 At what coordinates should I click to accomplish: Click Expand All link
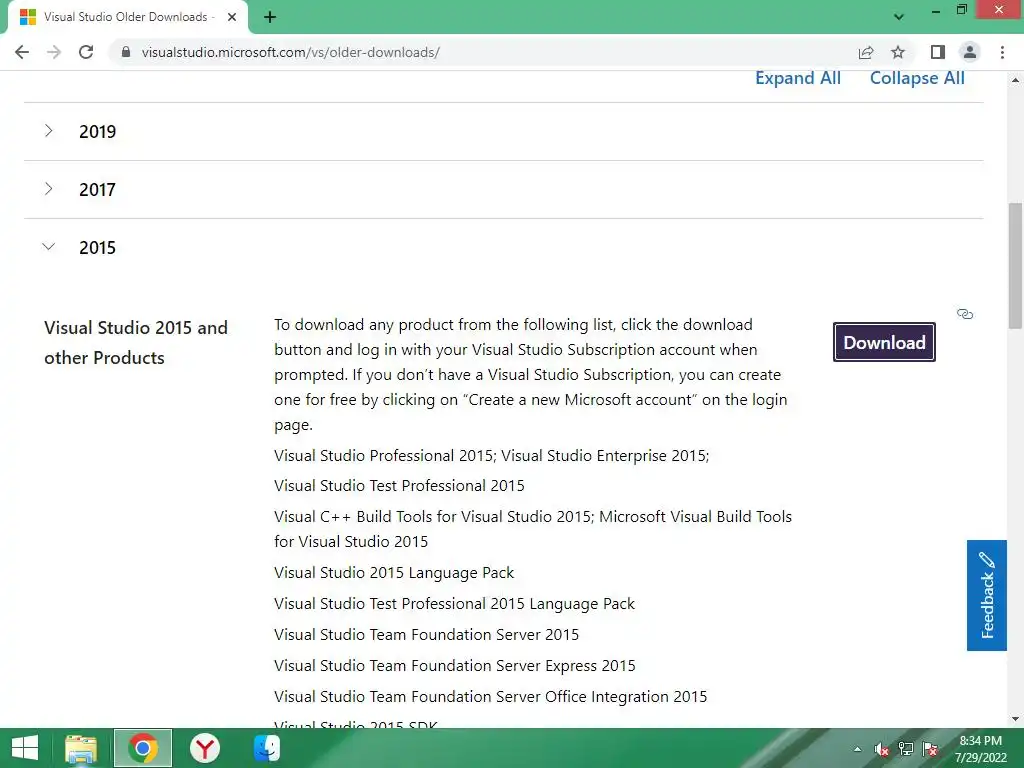pyautogui.click(x=798, y=78)
